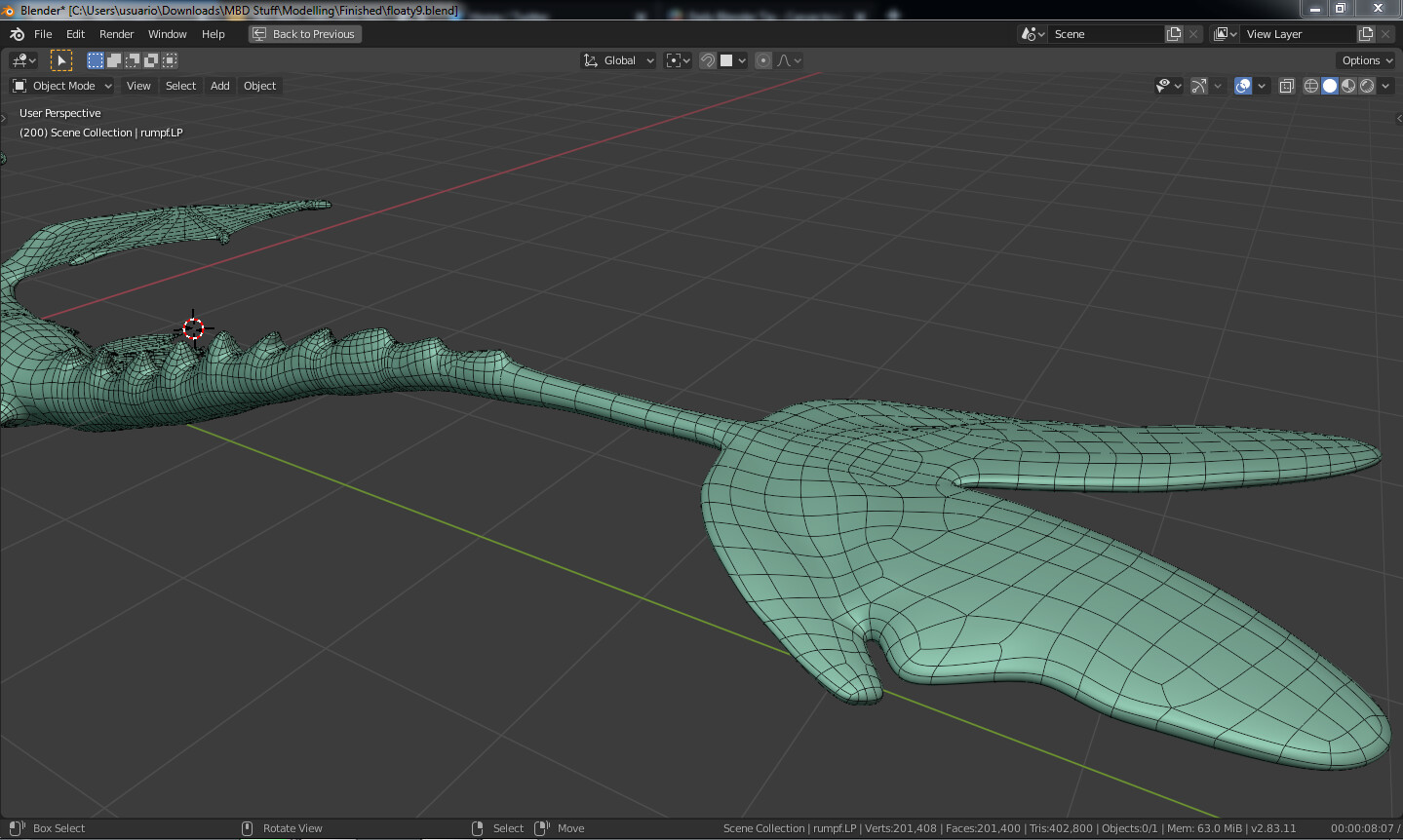Open the shading options dropdown arrow
The image size is (1403, 840).
1385,86
